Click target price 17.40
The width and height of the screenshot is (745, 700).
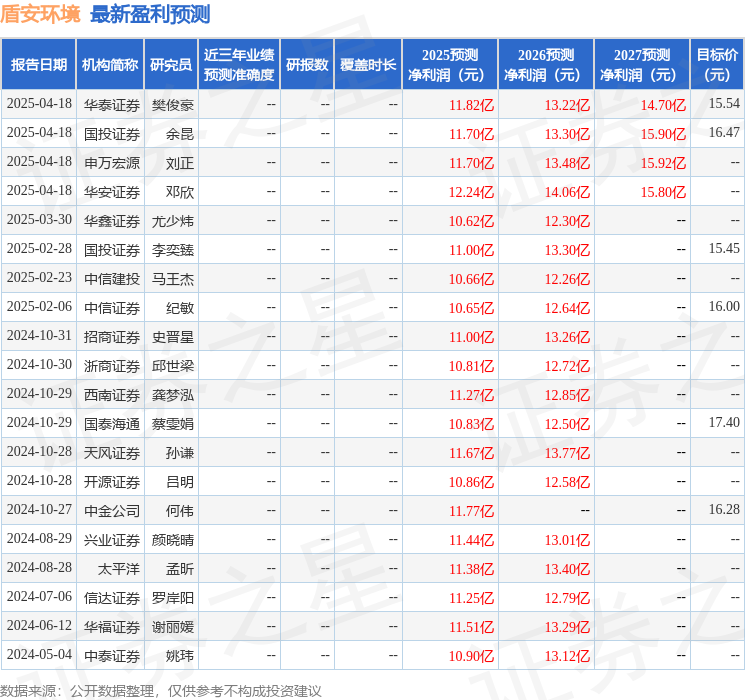[x=724, y=422]
